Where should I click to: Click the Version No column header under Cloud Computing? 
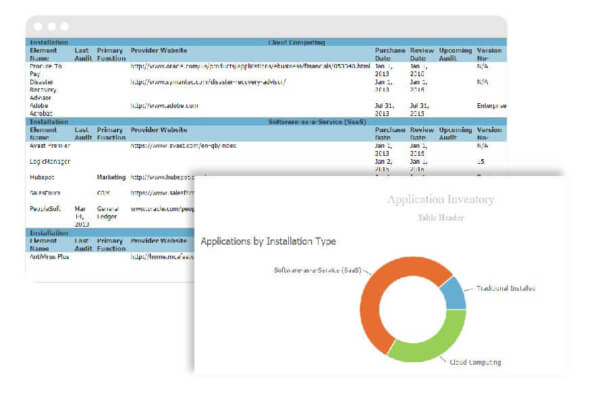point(489,55)
